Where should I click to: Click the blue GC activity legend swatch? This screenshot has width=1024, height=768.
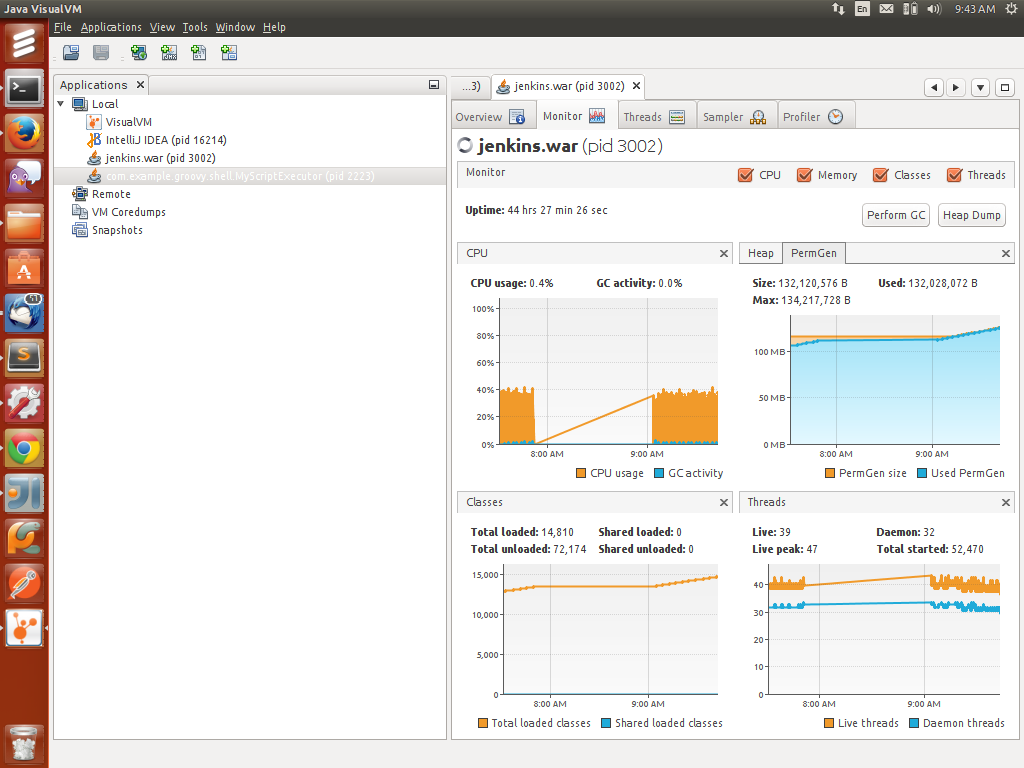(x=659, y=473)
